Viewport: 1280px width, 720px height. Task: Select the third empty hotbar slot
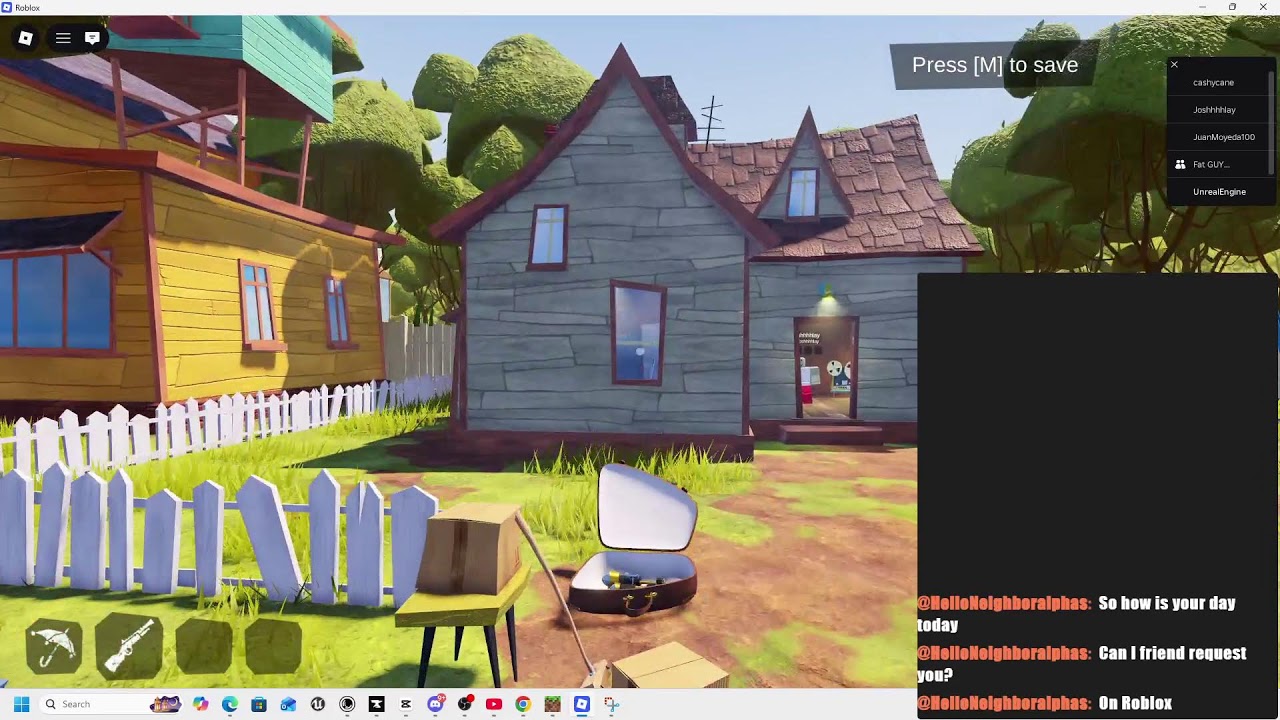click(203, 645)
